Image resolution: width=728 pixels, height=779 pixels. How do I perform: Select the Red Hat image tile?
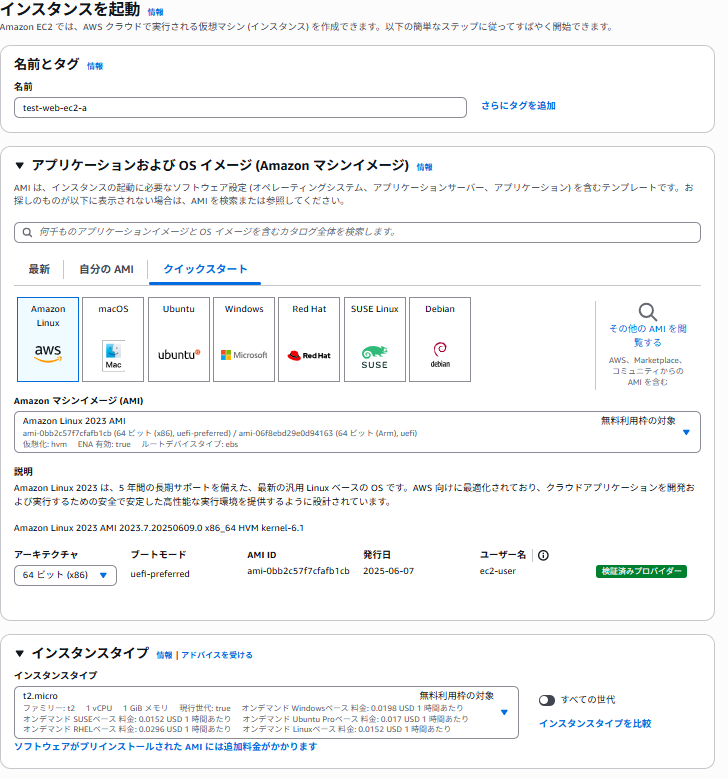pos(309,339)
